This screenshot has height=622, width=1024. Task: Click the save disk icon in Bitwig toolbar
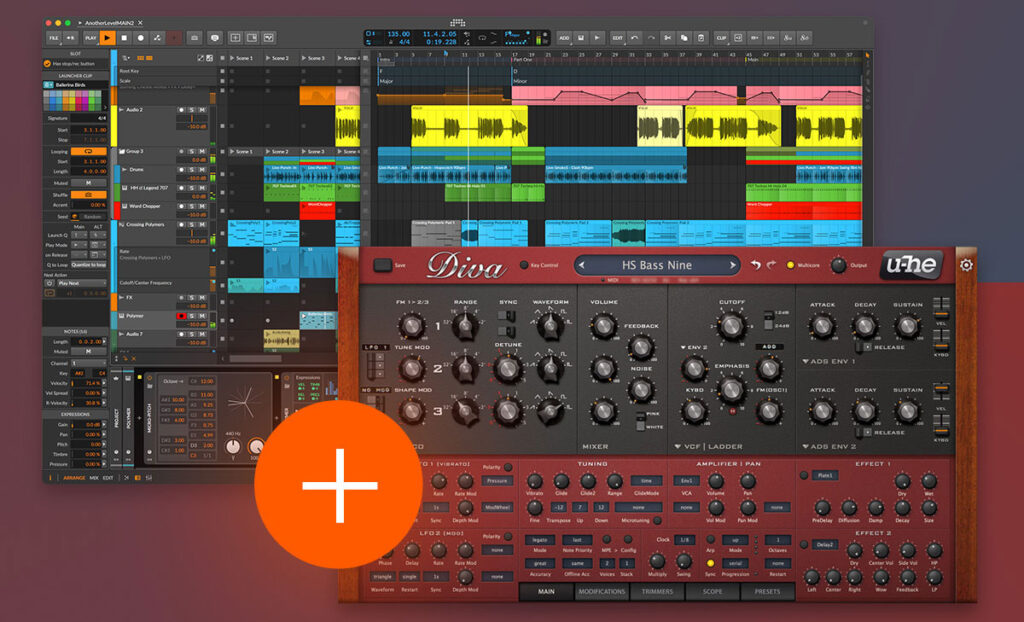point(581,38)
